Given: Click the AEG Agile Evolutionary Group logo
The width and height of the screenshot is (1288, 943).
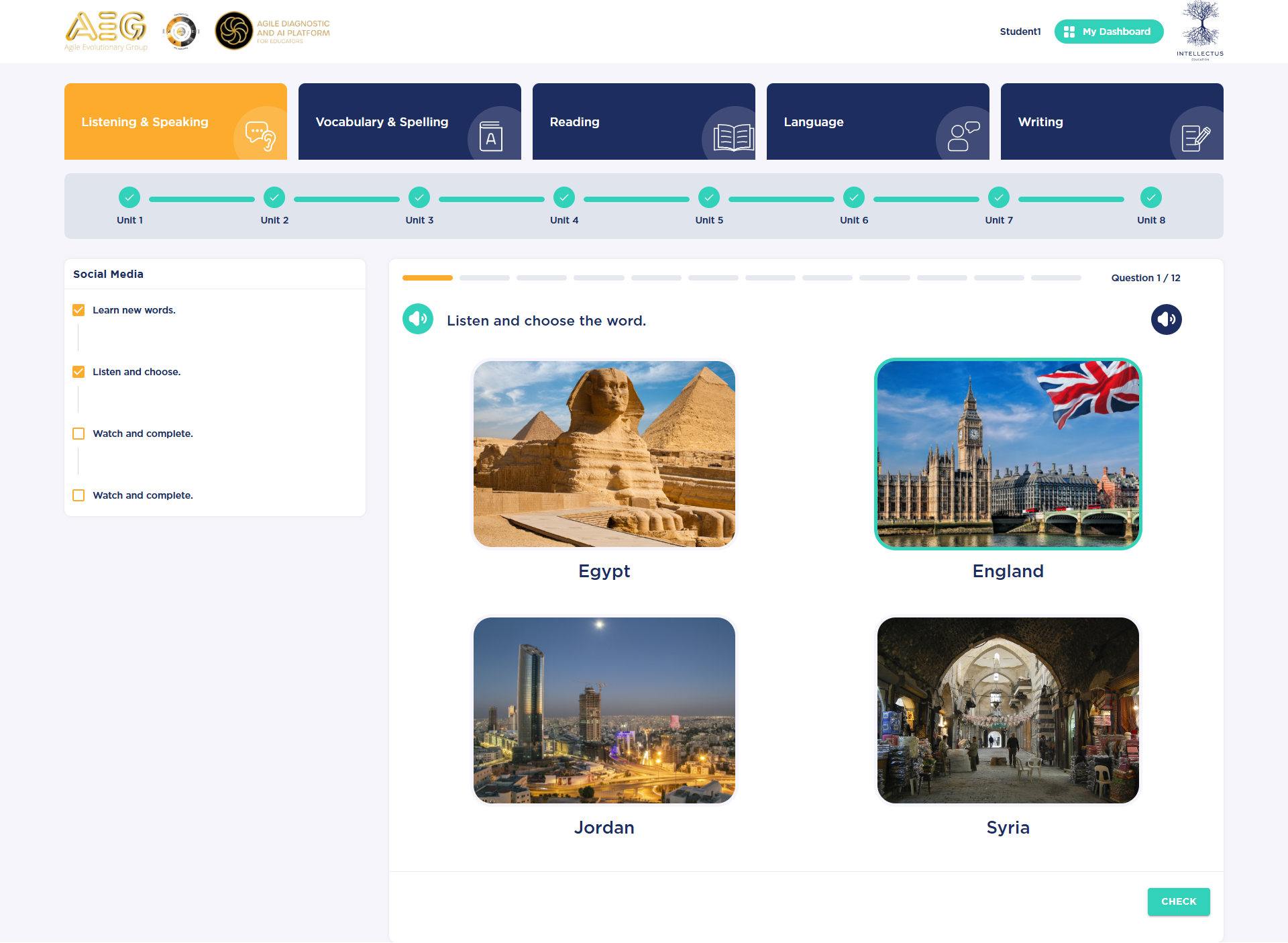Looking at the screenshot, I should coord(106,31).
